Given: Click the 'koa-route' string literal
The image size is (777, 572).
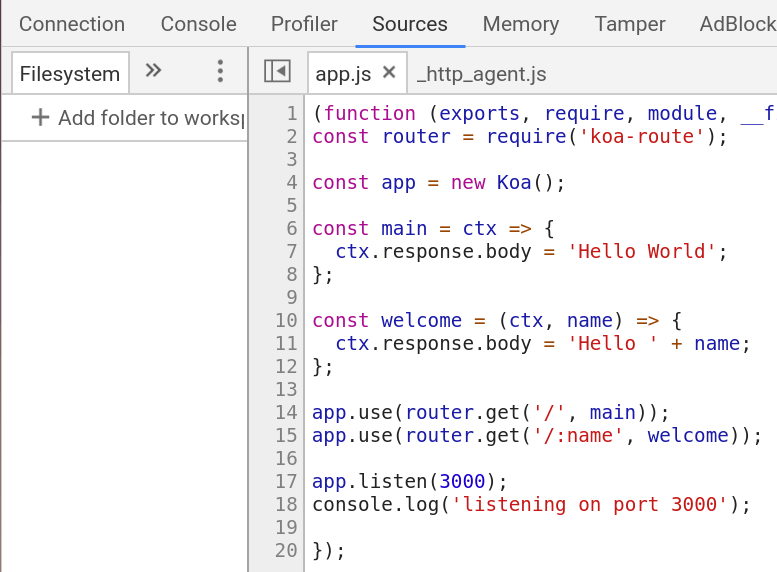Looking at the screenshot, I should pos(642,136).
